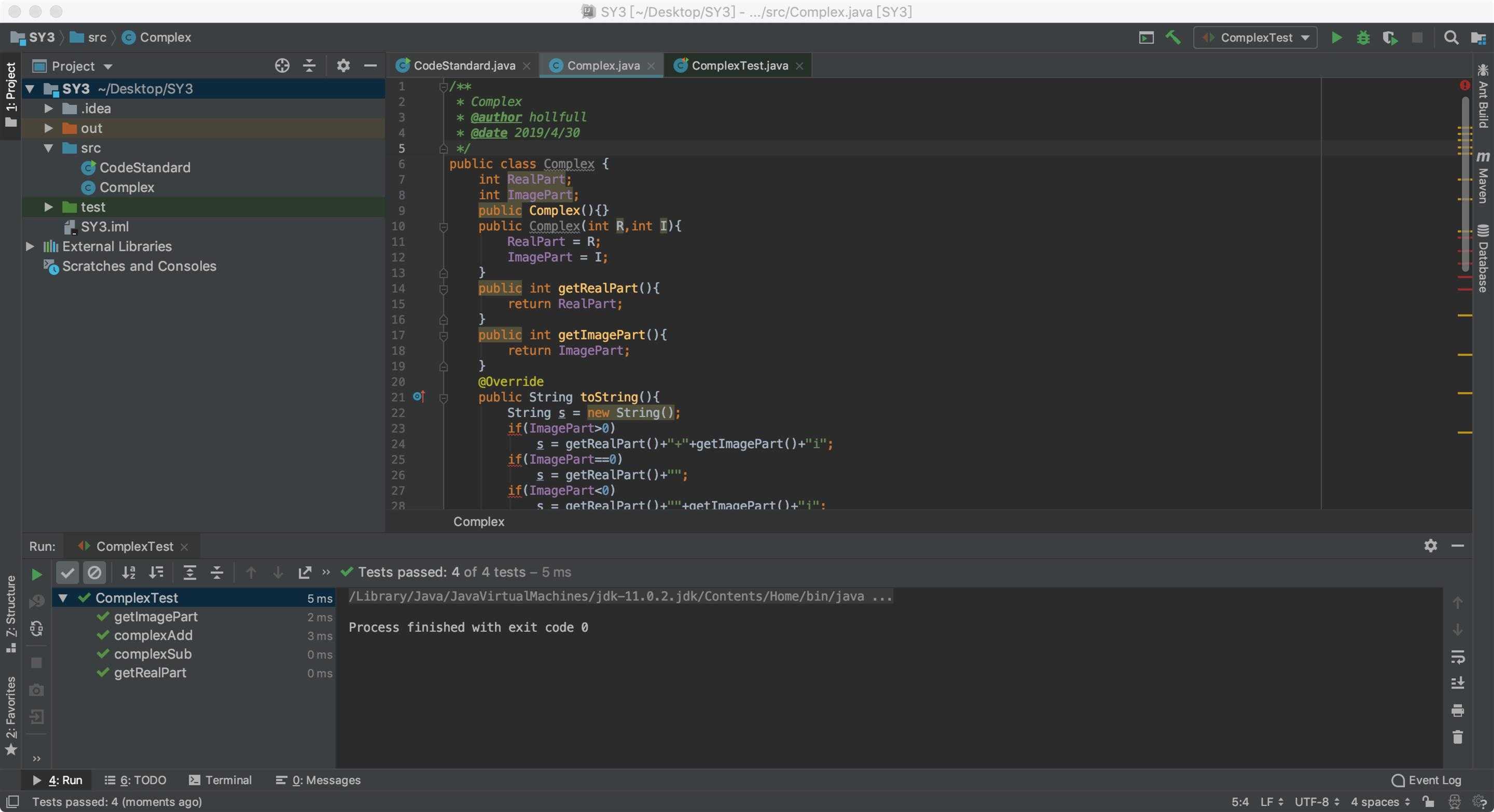Screen dimensions: 1494x812
Task: Collapse all in Project panel toolbar
Action: [309, 65]
